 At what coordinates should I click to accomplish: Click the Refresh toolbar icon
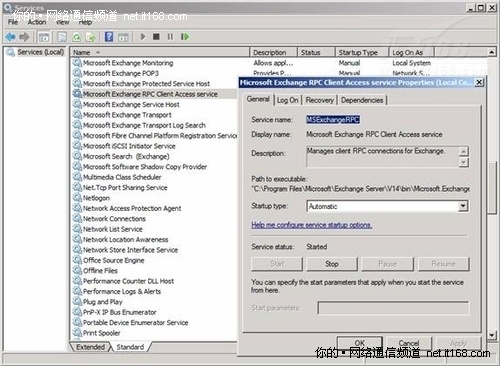76,37
